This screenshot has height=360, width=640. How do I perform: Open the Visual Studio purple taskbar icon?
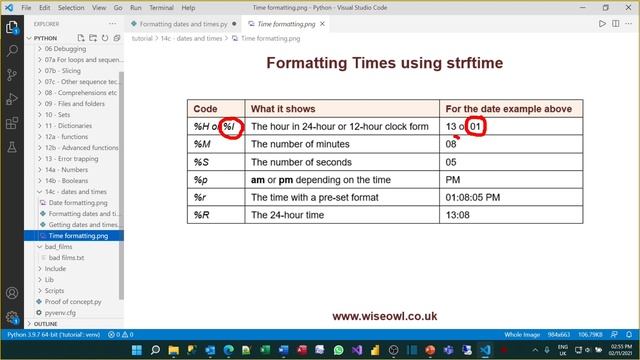point(357,350)
